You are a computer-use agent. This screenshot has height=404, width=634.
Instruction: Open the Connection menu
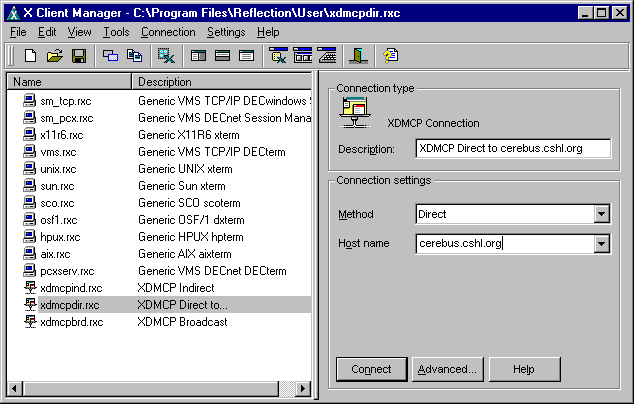pos(168,32)
